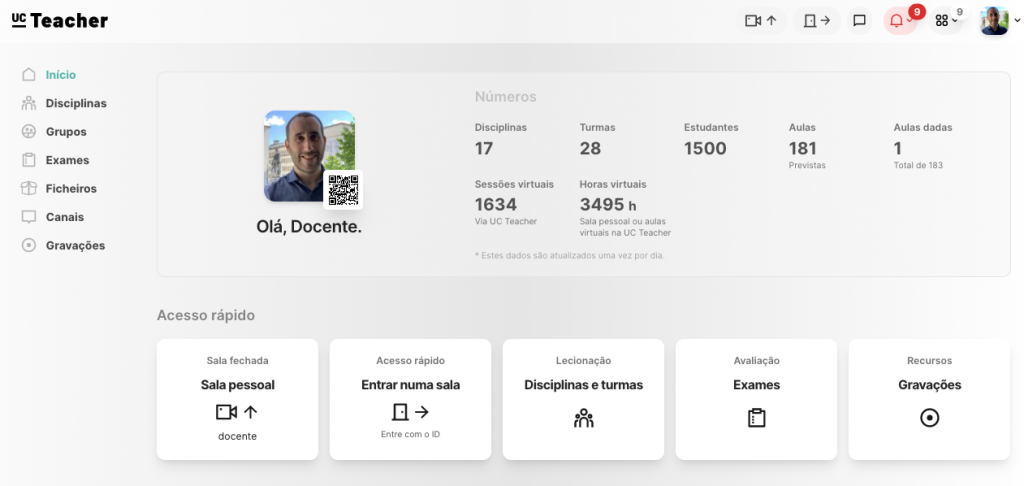Click the top-bar door enter-room icon
The width and height of the screenshot is (1024, 486).
click(816, 21)
